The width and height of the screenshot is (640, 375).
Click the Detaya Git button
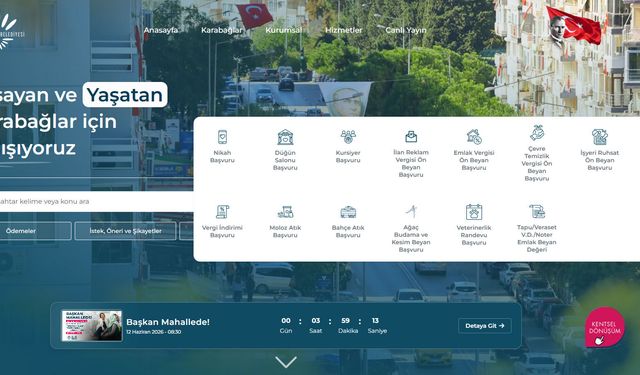pos(484,326)
